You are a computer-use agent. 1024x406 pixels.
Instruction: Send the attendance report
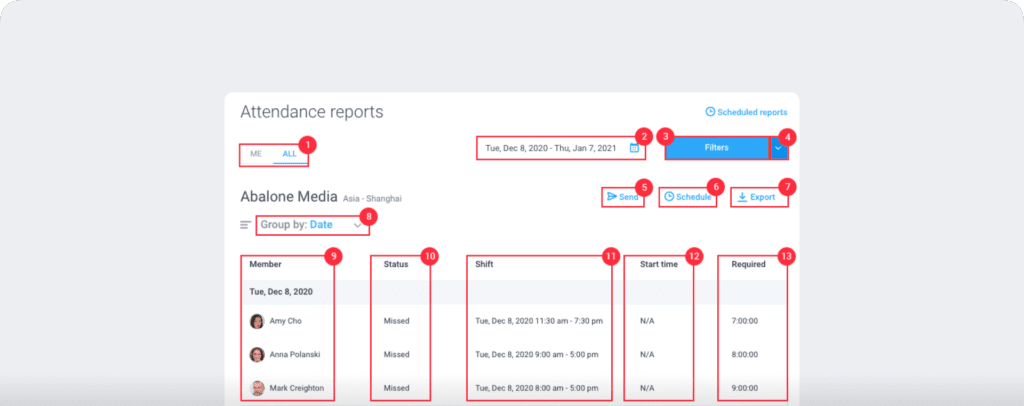click(x=622, y=197)
